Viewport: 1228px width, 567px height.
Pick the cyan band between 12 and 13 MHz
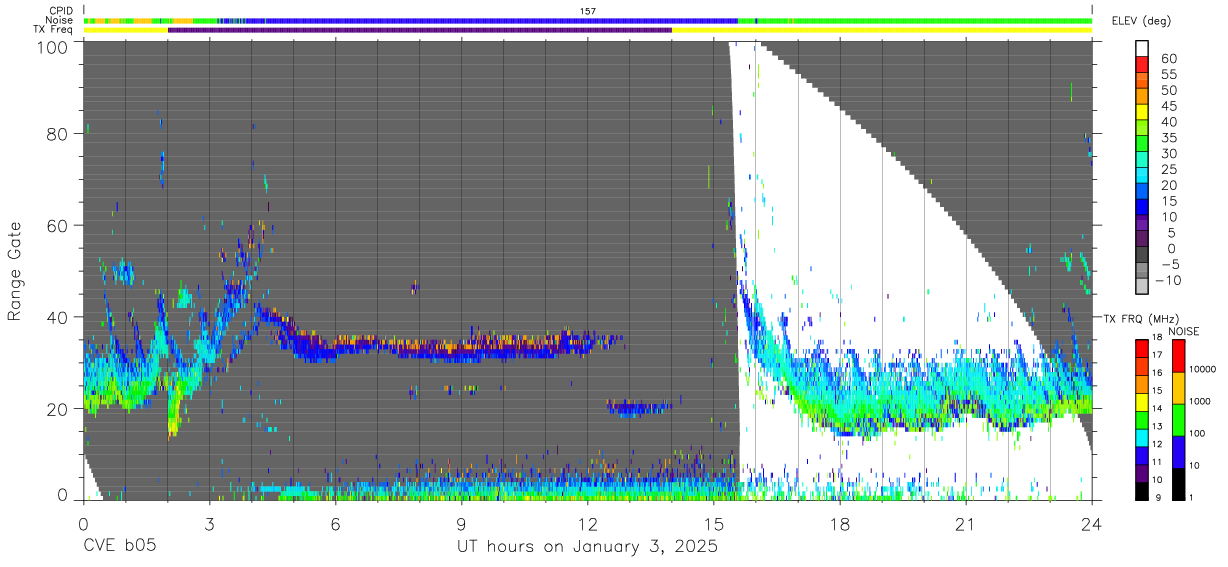pos(1142,436)
